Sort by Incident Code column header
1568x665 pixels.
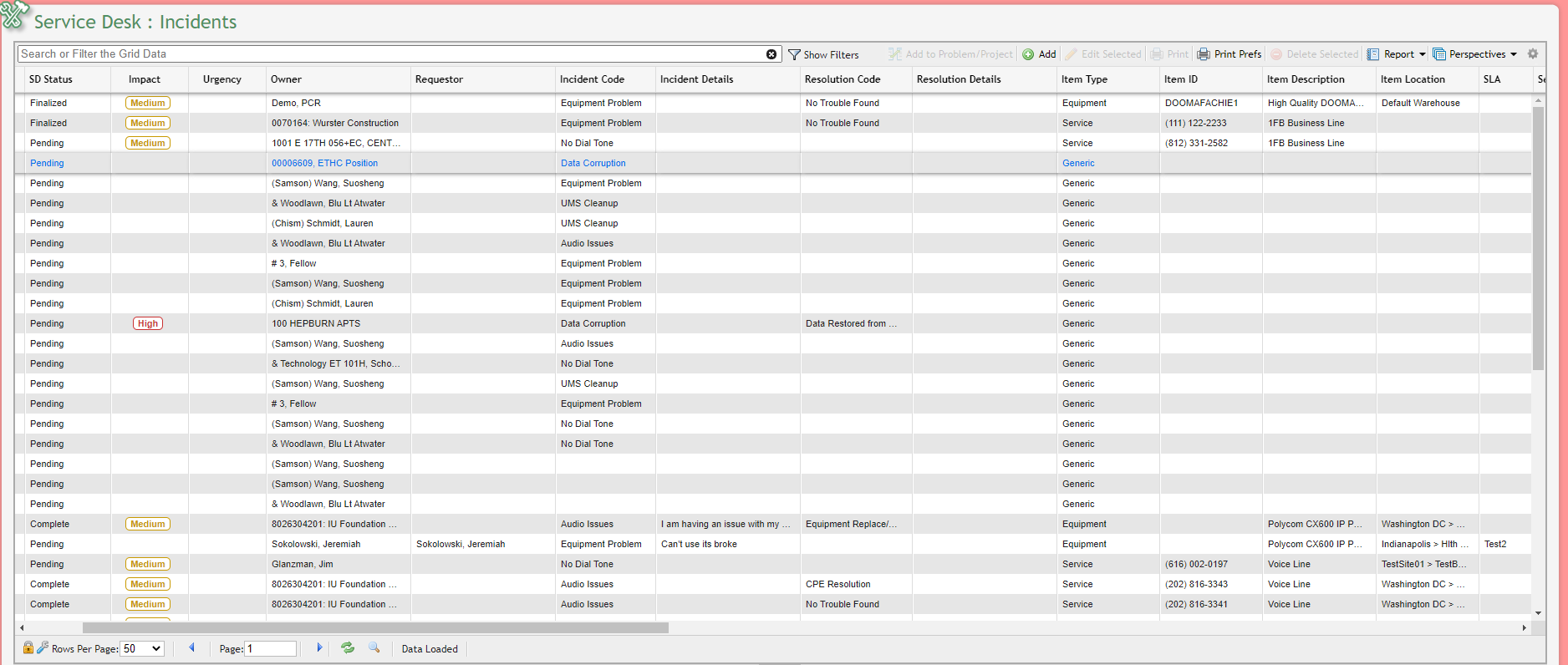point(592,79)
